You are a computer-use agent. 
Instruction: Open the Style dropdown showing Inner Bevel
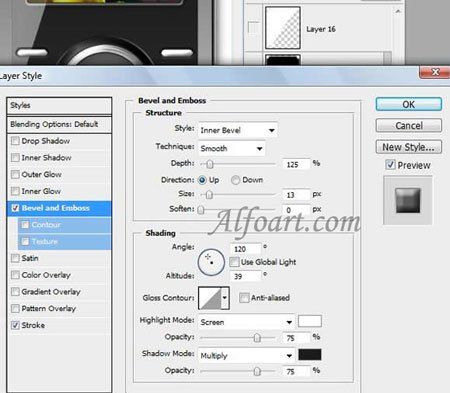[x=238, y=130]
